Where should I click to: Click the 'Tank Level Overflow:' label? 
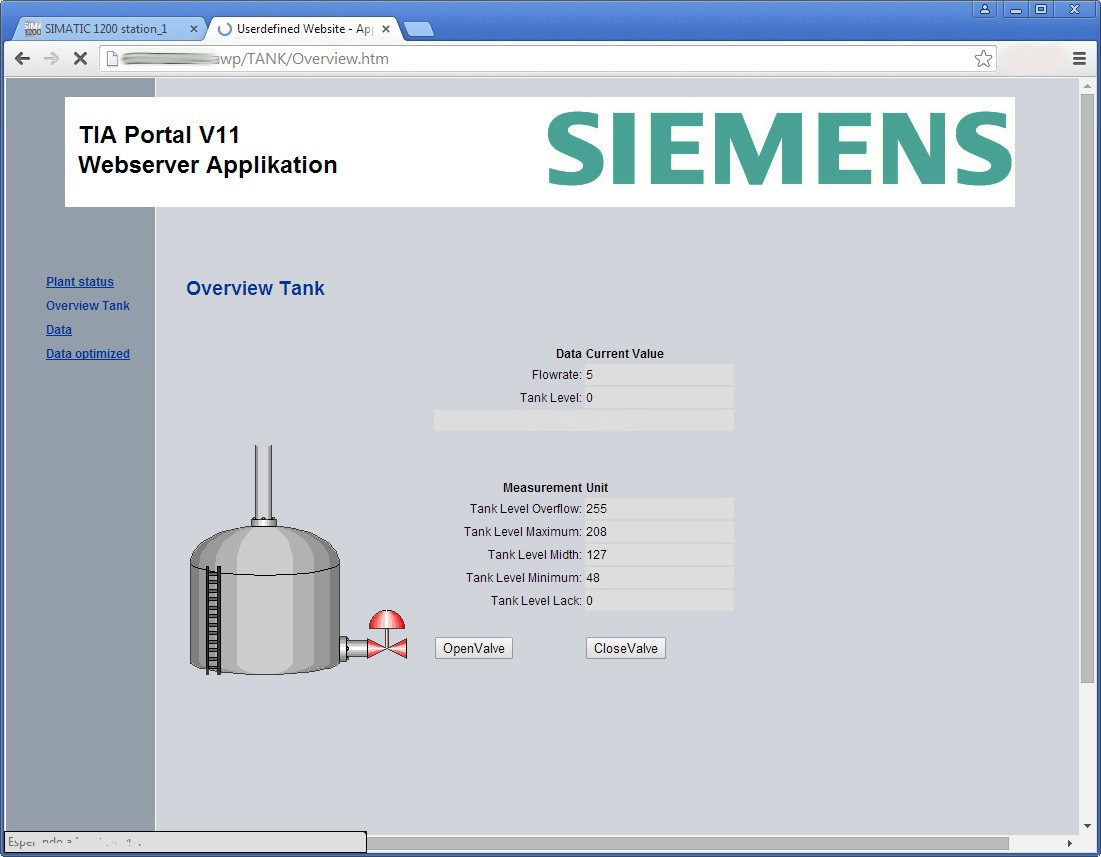tap(526, 509)
